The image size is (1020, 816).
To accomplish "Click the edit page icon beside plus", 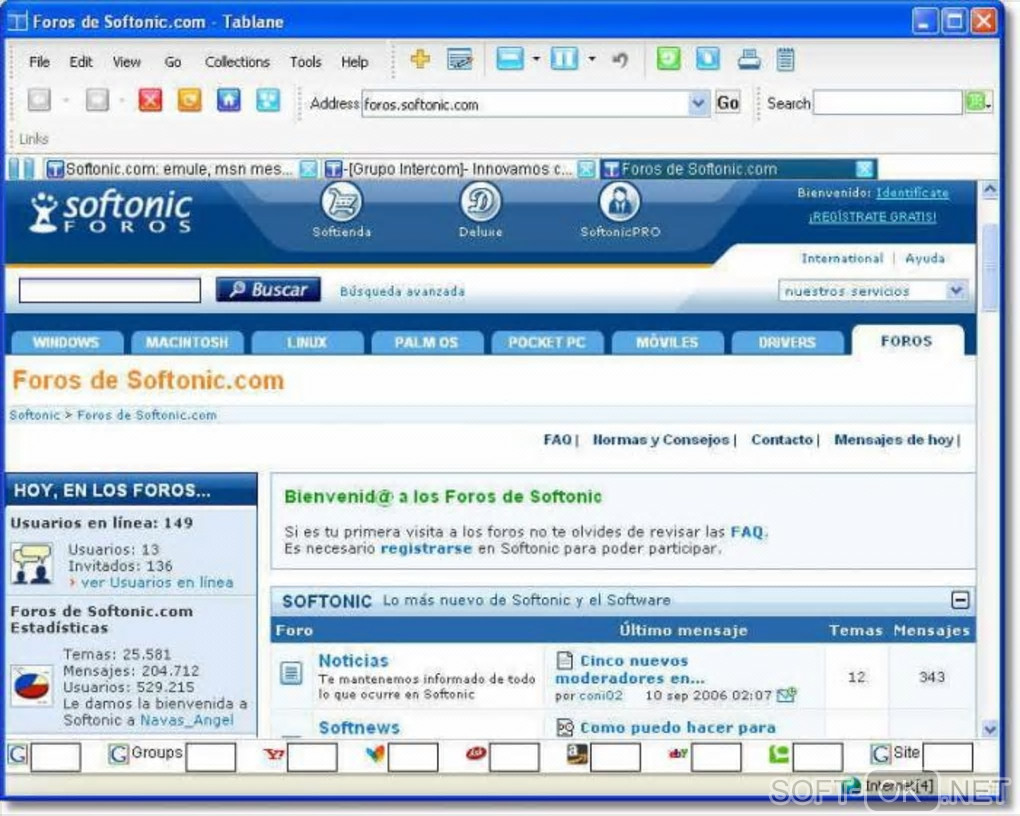I will click(x=460, y=60).
